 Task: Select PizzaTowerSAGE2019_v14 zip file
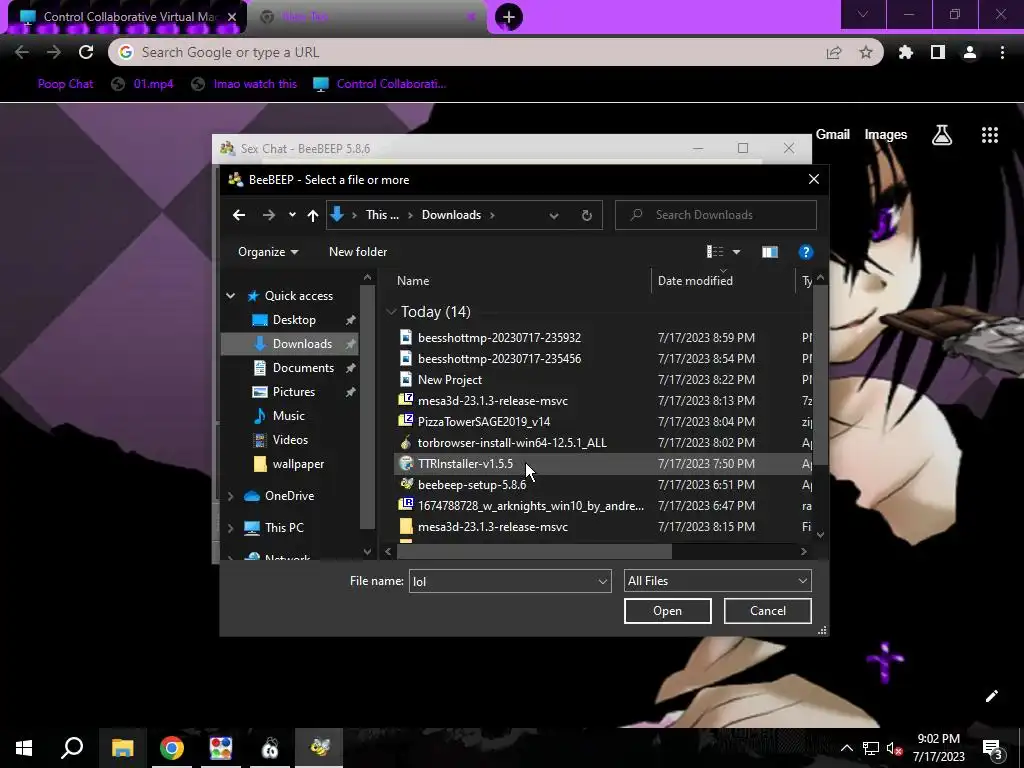click(483, 421)
